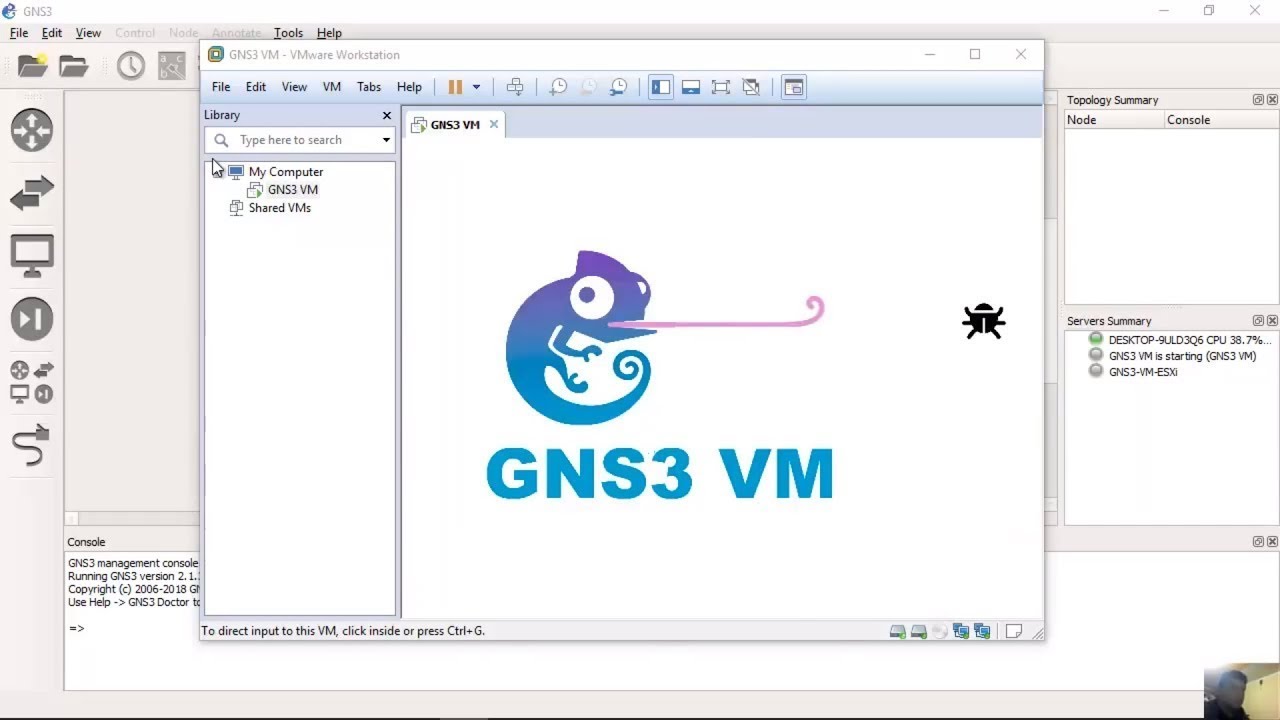Open the GNS3 Help menu
The image size is (1280, 720).
click(x=329, y=33)
